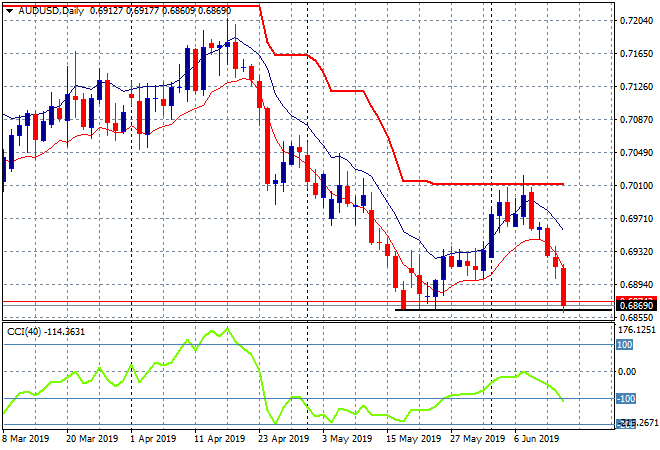Select the thick red resistance line at 0.70100

pos(499,184)
